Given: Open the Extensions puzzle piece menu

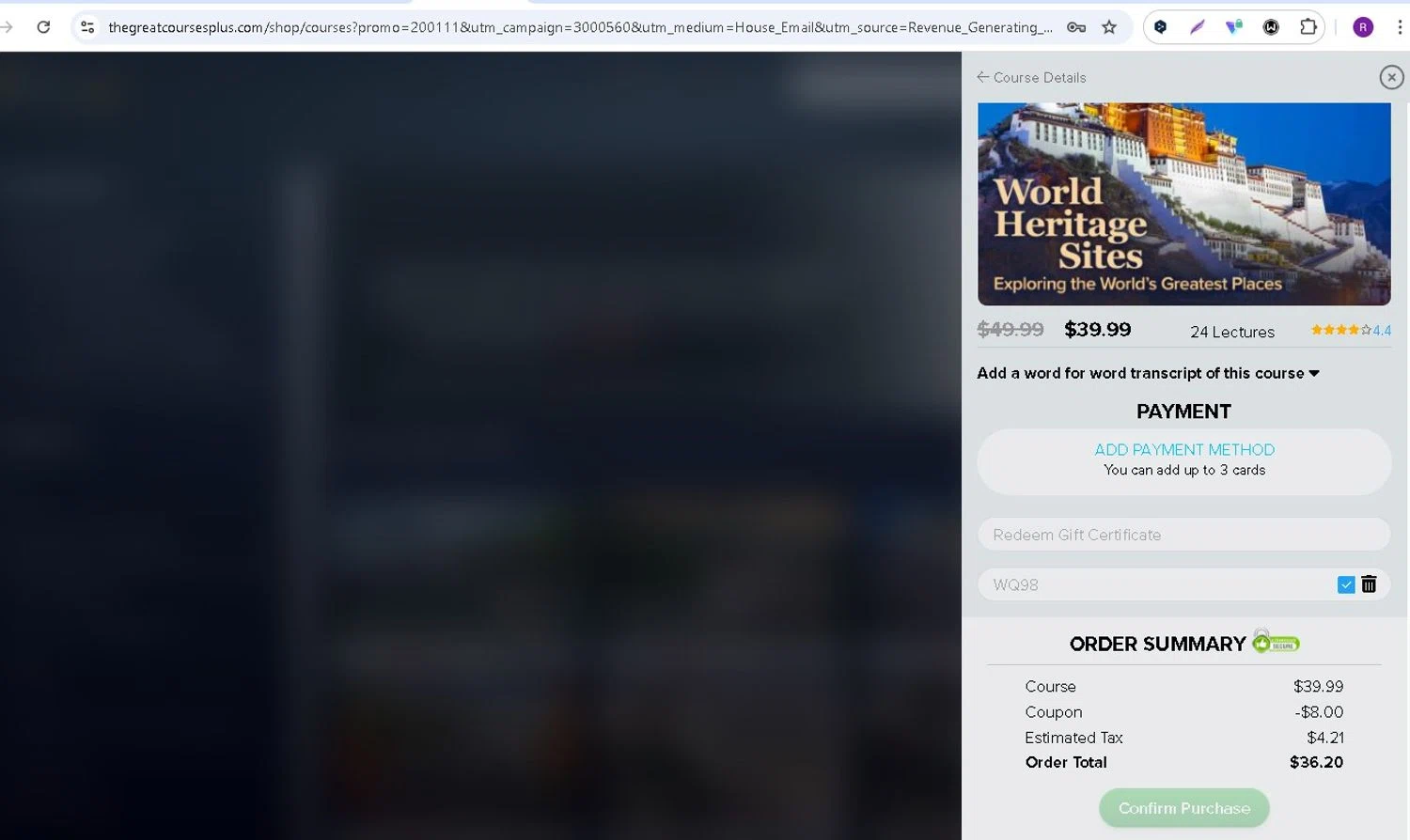Looking at the screenshot, I should click(1308, 27).
